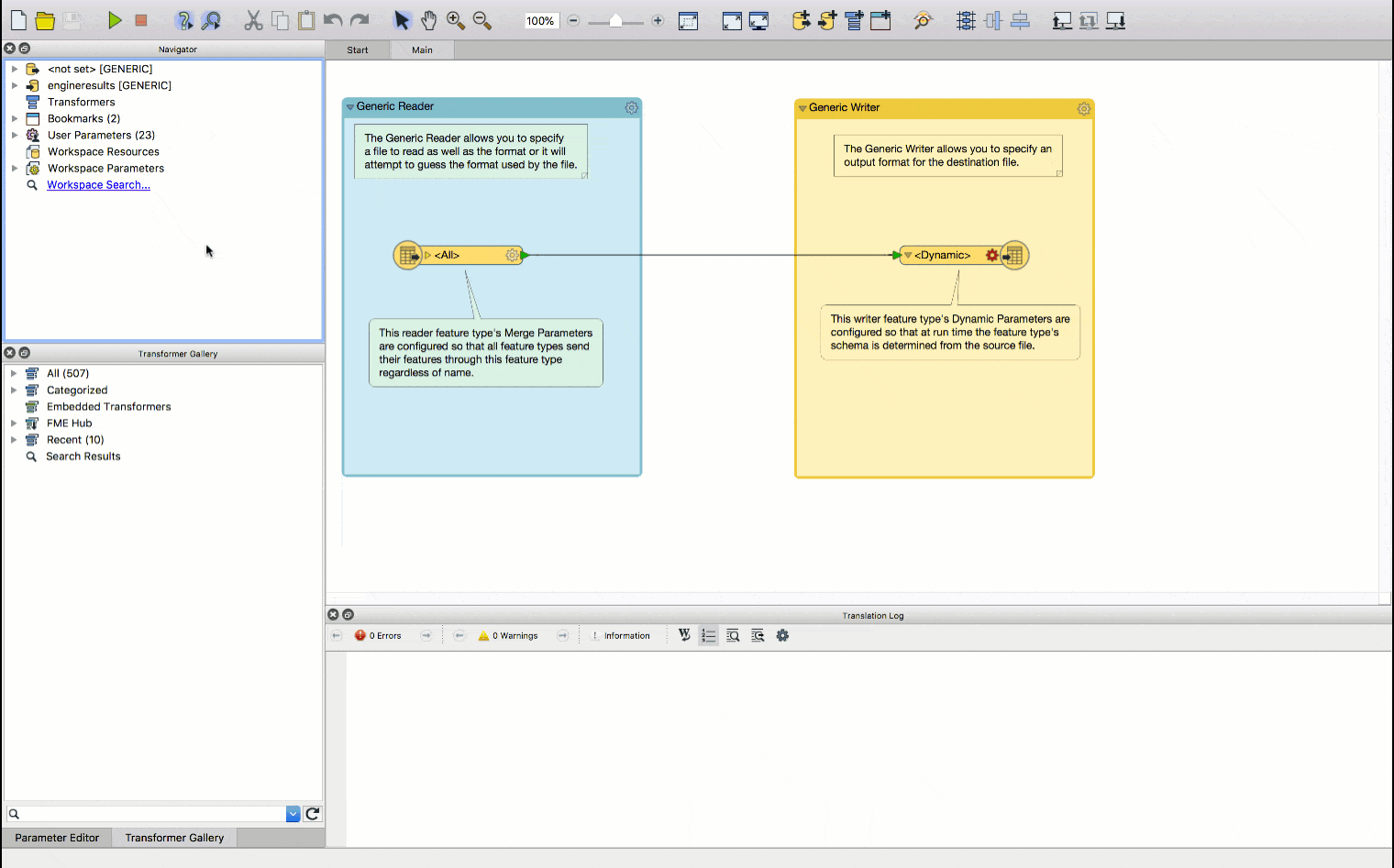Image resolution: width=1394 pixels, height=868 pixels.
Task: Expand User Parameters (23) in Navigator
Action: [x=15, y=135]
